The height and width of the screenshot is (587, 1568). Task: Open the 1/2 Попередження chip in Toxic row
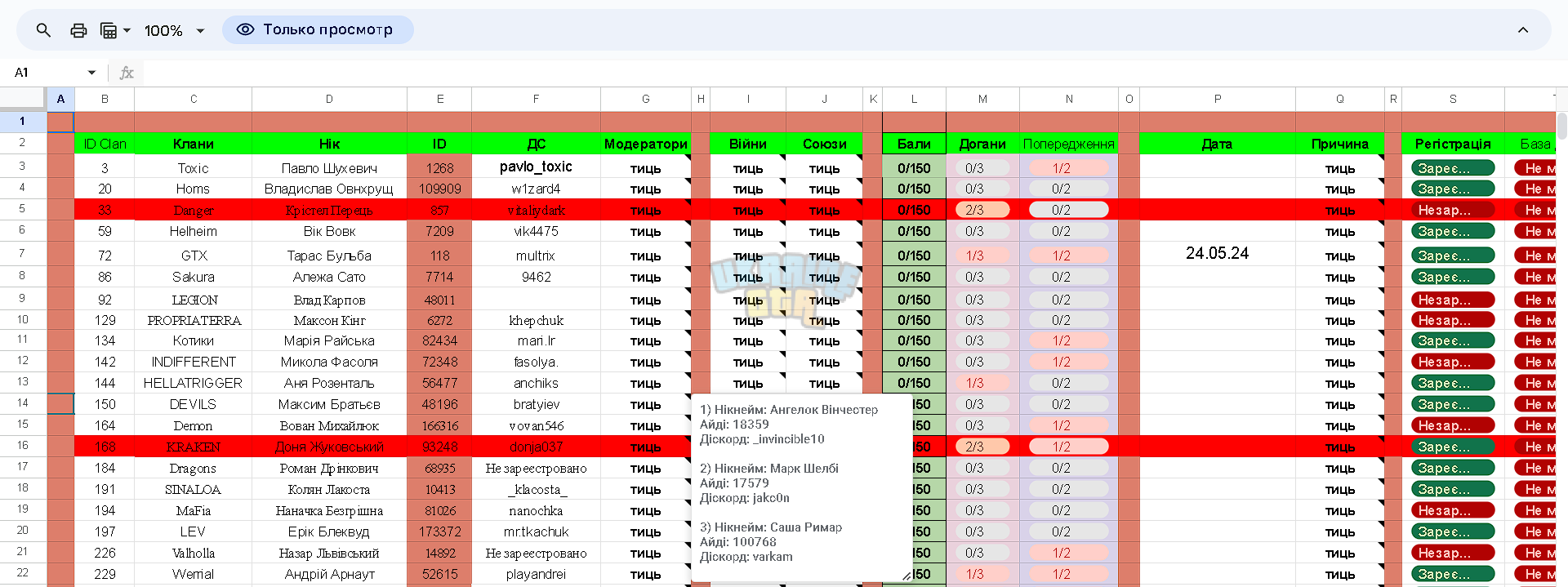pyautogui.click(x=1068, y=168)
